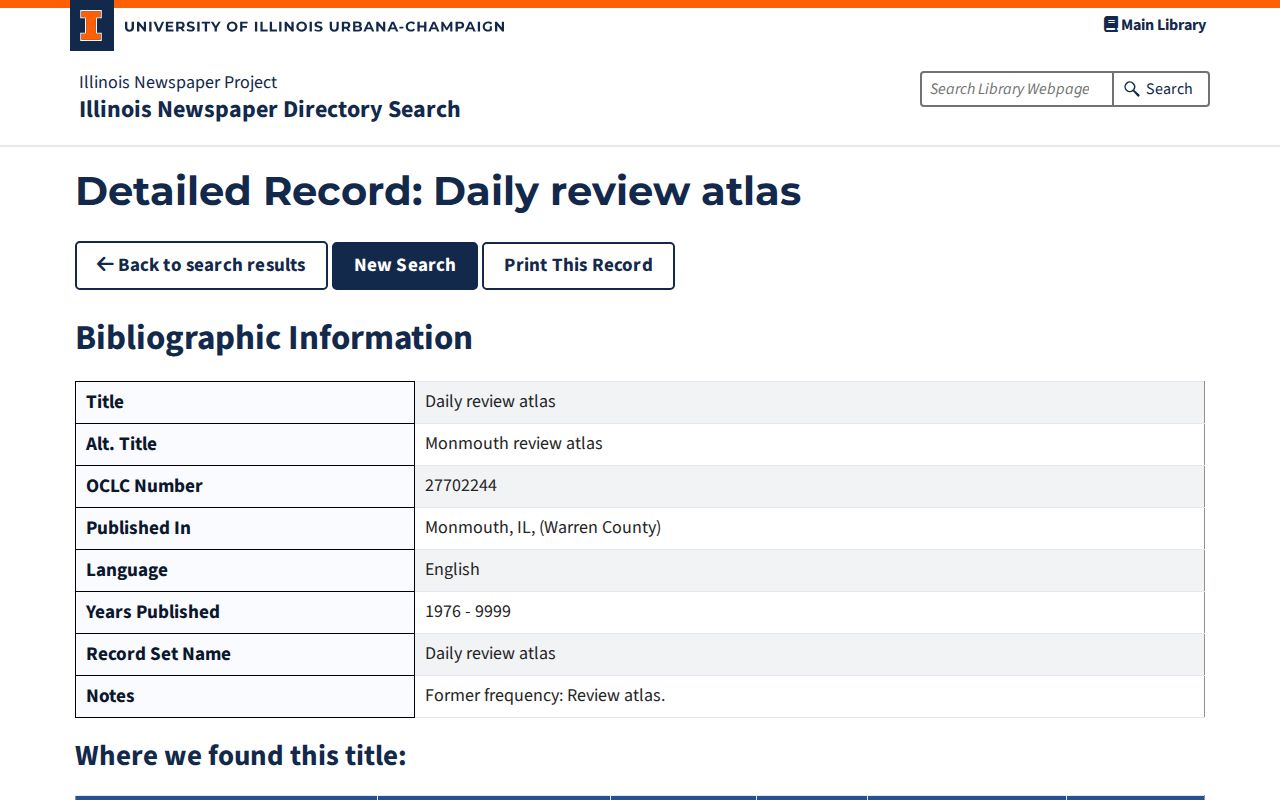Viewport: 1280px width, 800px height.
Task: Click the Title row header
Action: coord(245,402)
